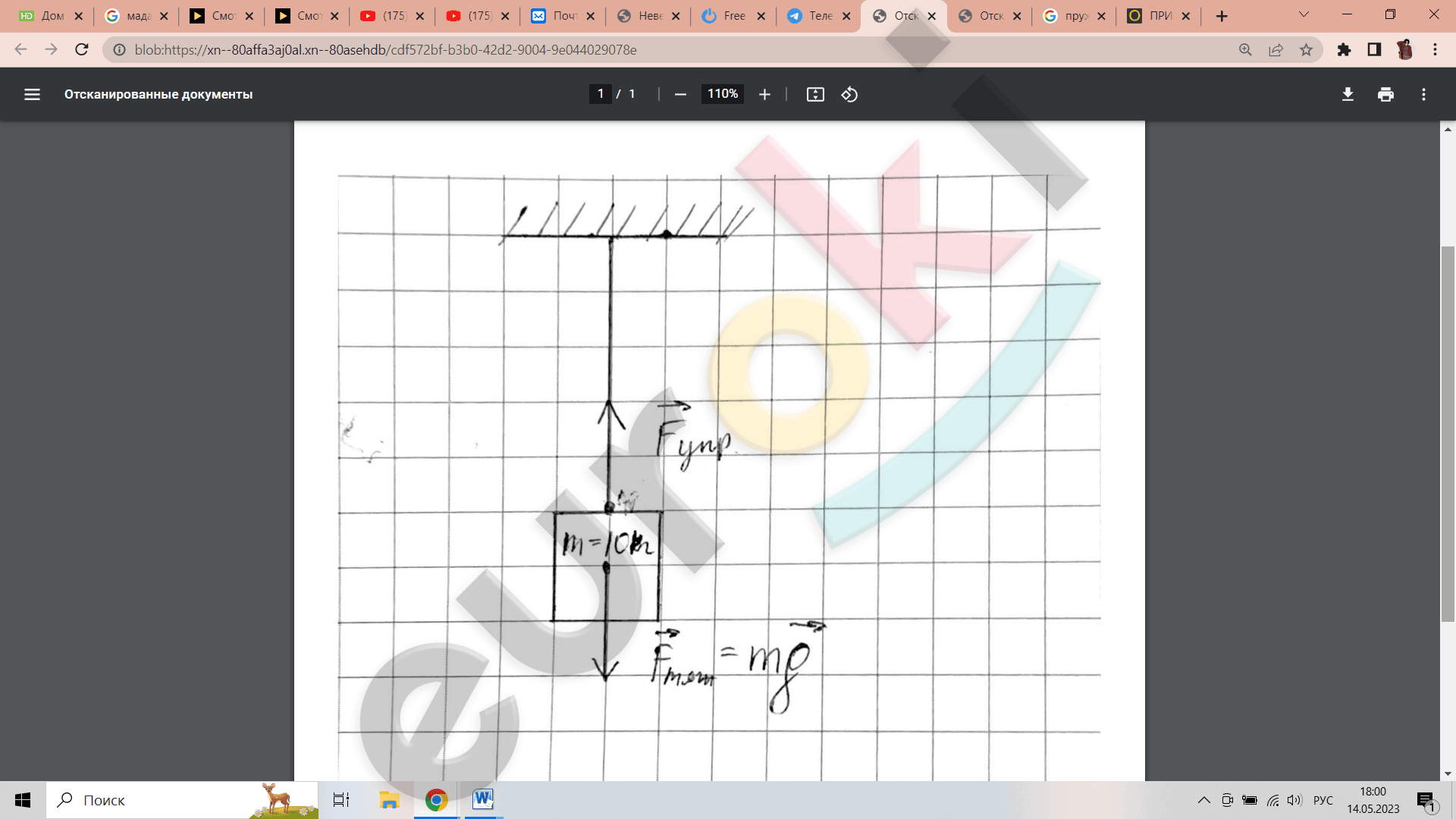
Task: Toggle the Chrome side panel
Action: pos(1374,49)
